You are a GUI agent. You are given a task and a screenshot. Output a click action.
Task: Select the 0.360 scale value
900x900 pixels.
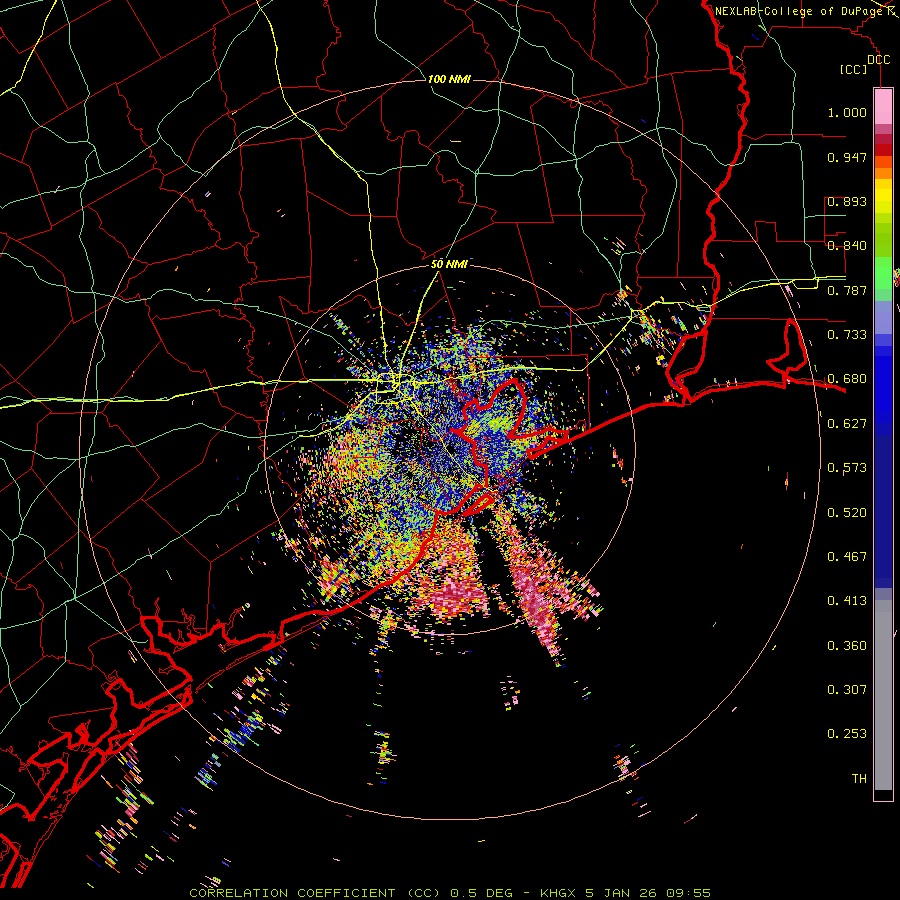(x=847, y=645)
